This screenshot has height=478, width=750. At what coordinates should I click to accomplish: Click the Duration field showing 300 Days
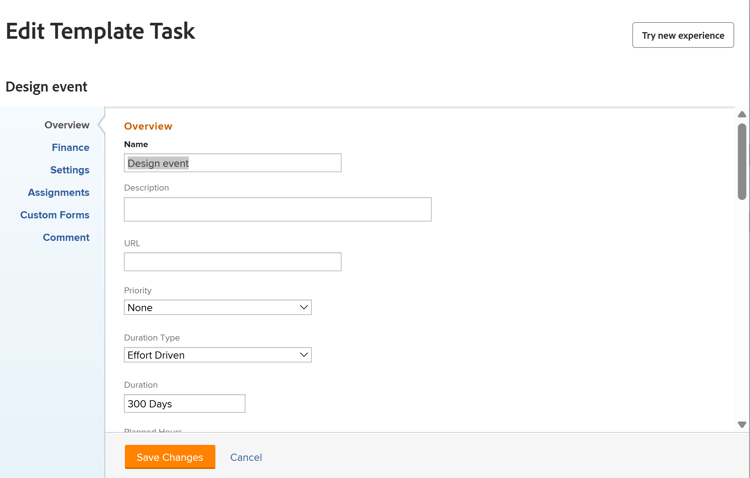184,404
